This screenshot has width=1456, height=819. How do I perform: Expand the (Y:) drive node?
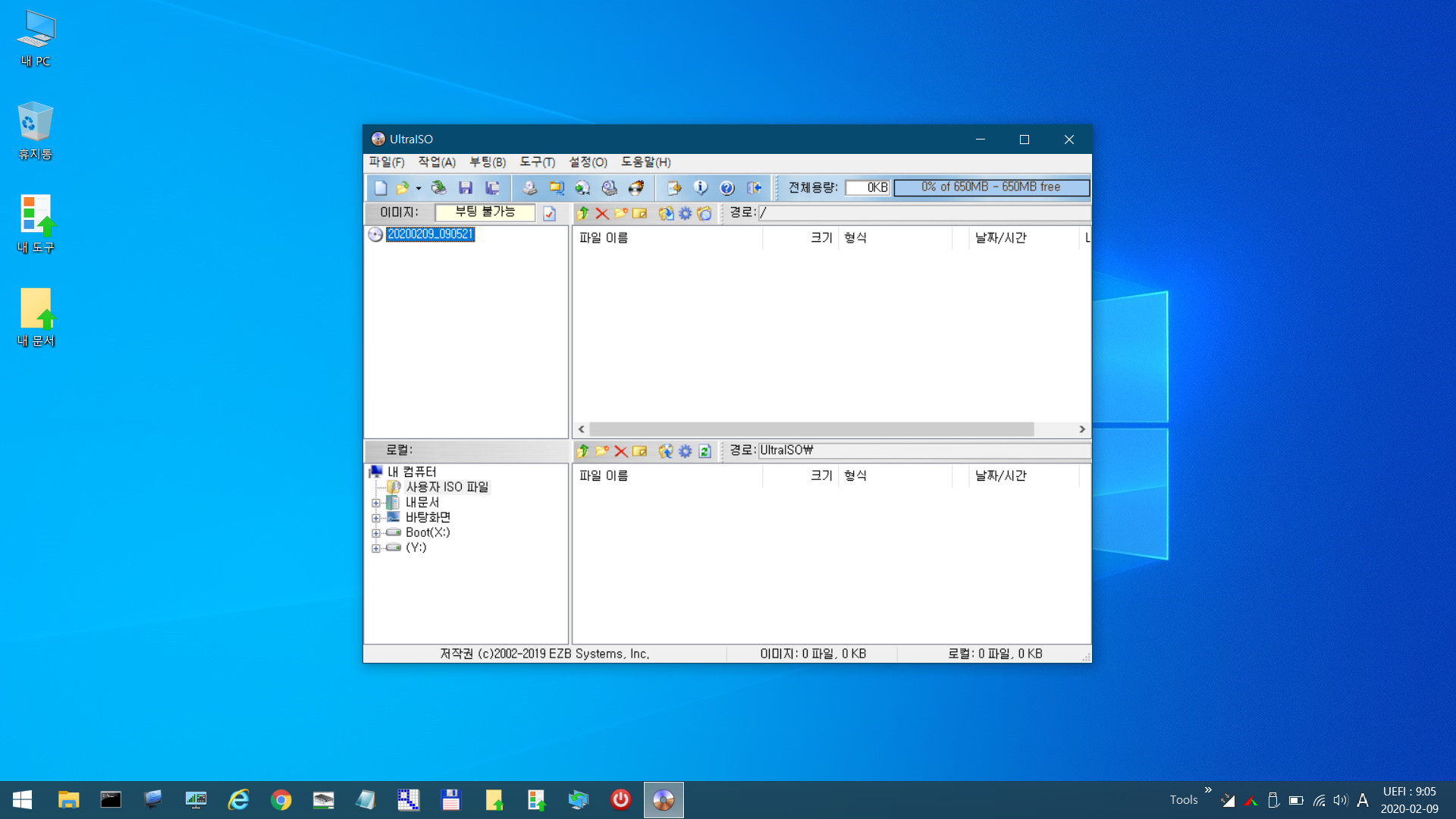375,548
